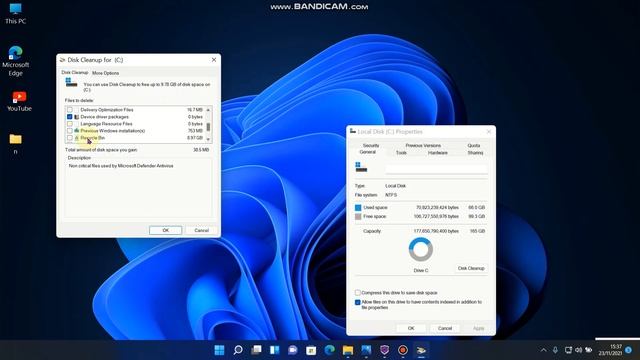Open the Widgets panel from taskbar
This screenshot has width=640, height=360.
[275, 350]
